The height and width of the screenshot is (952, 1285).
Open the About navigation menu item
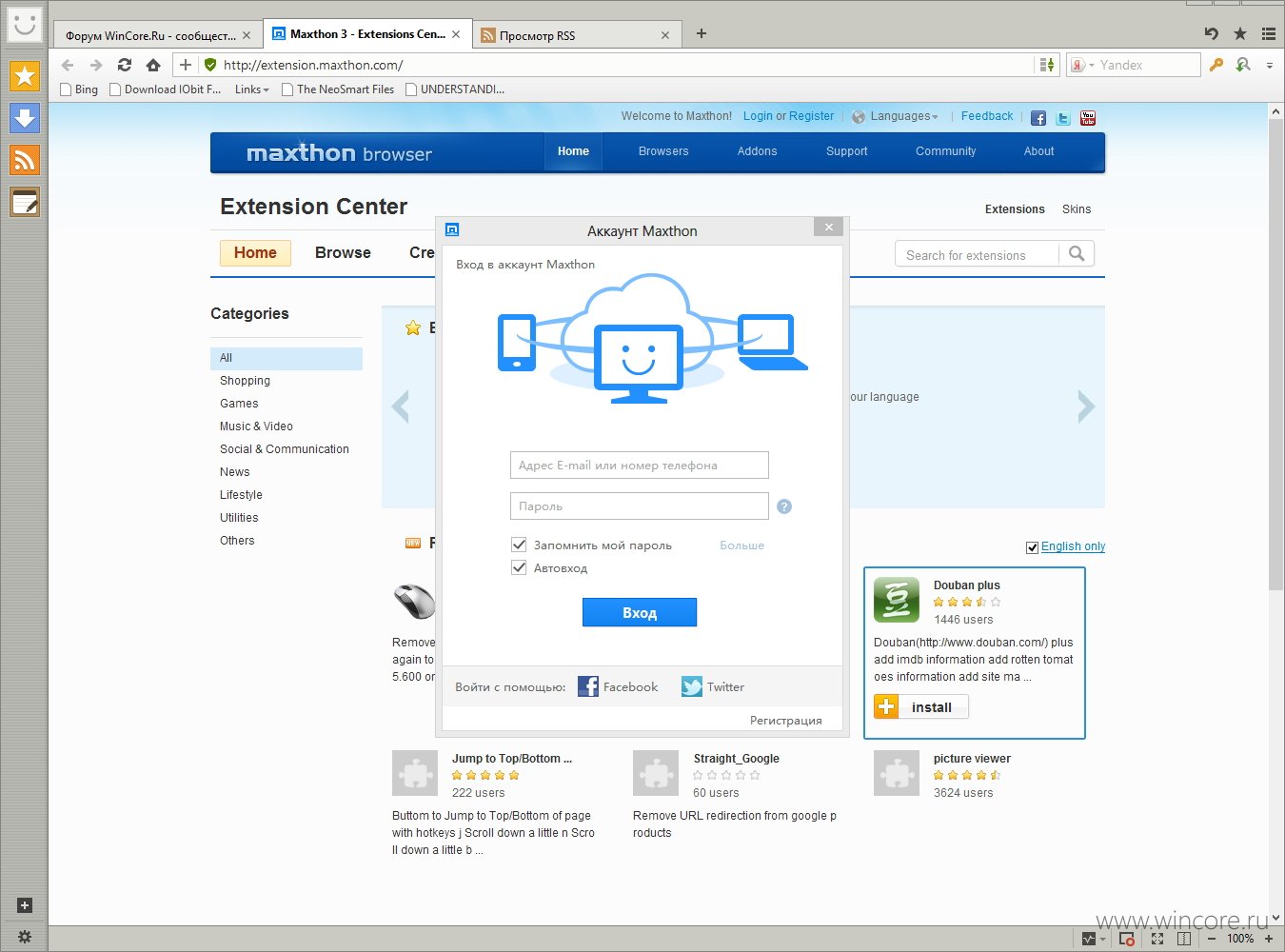[1039, 151]
